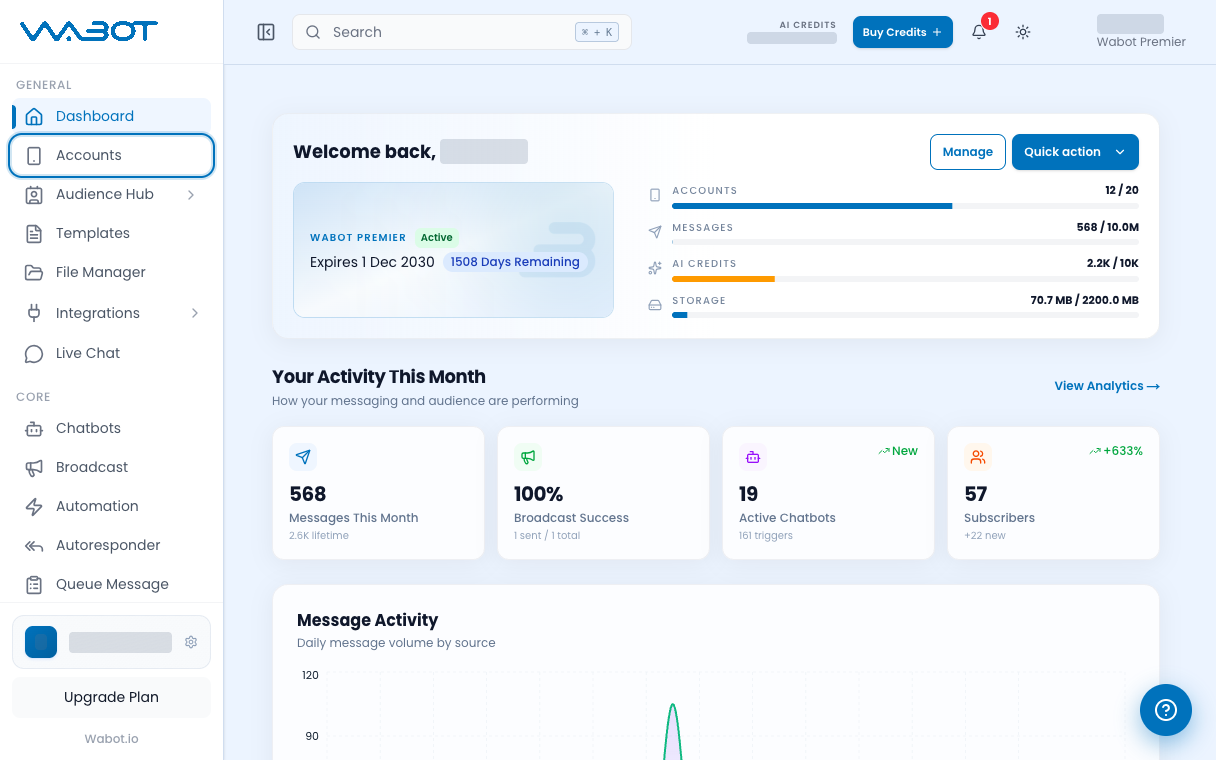The image size is (1216, 760).
Task: Click the Integrations plug icon
Action: point(34,313)
